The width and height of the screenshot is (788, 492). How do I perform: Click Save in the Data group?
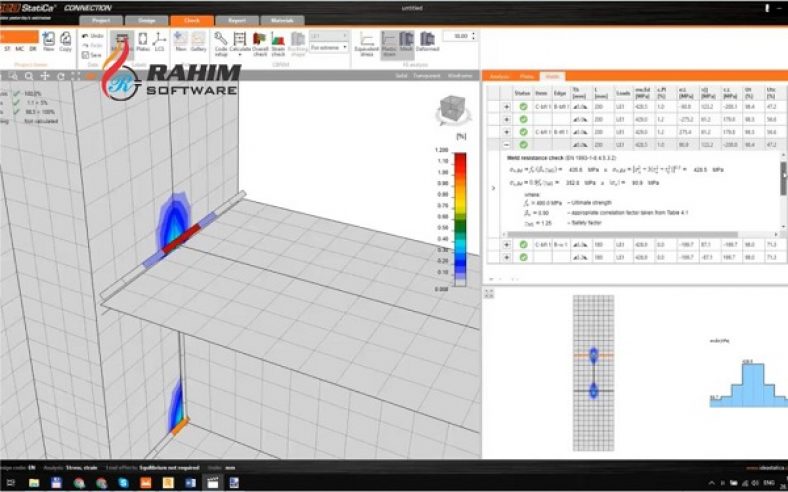tap(91, 55)
